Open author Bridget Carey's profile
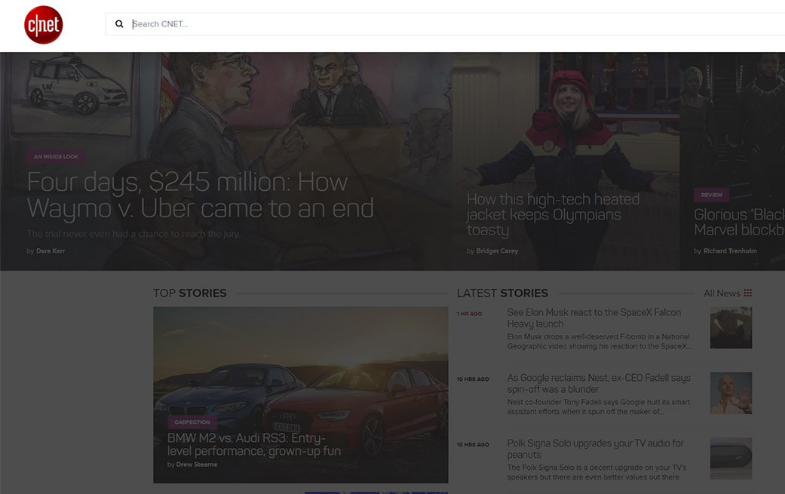785x494 pixels. (x=497, y=251)
